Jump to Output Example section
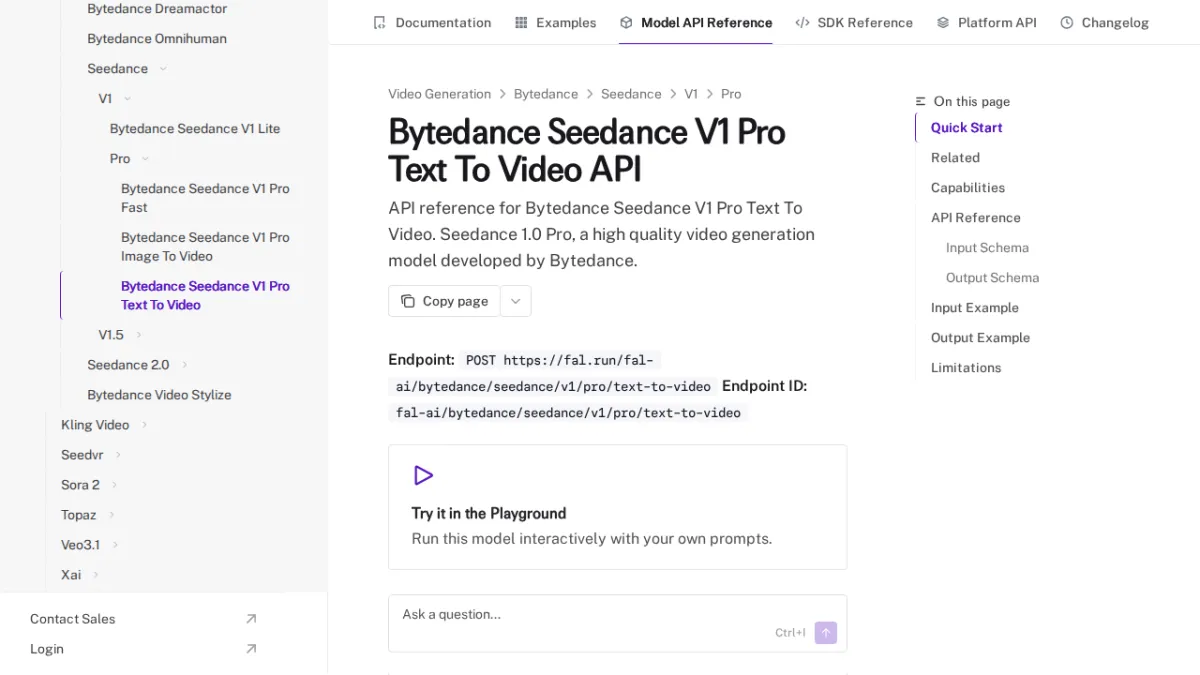Viewport: 1200px width, 675px height. [980, 338]
